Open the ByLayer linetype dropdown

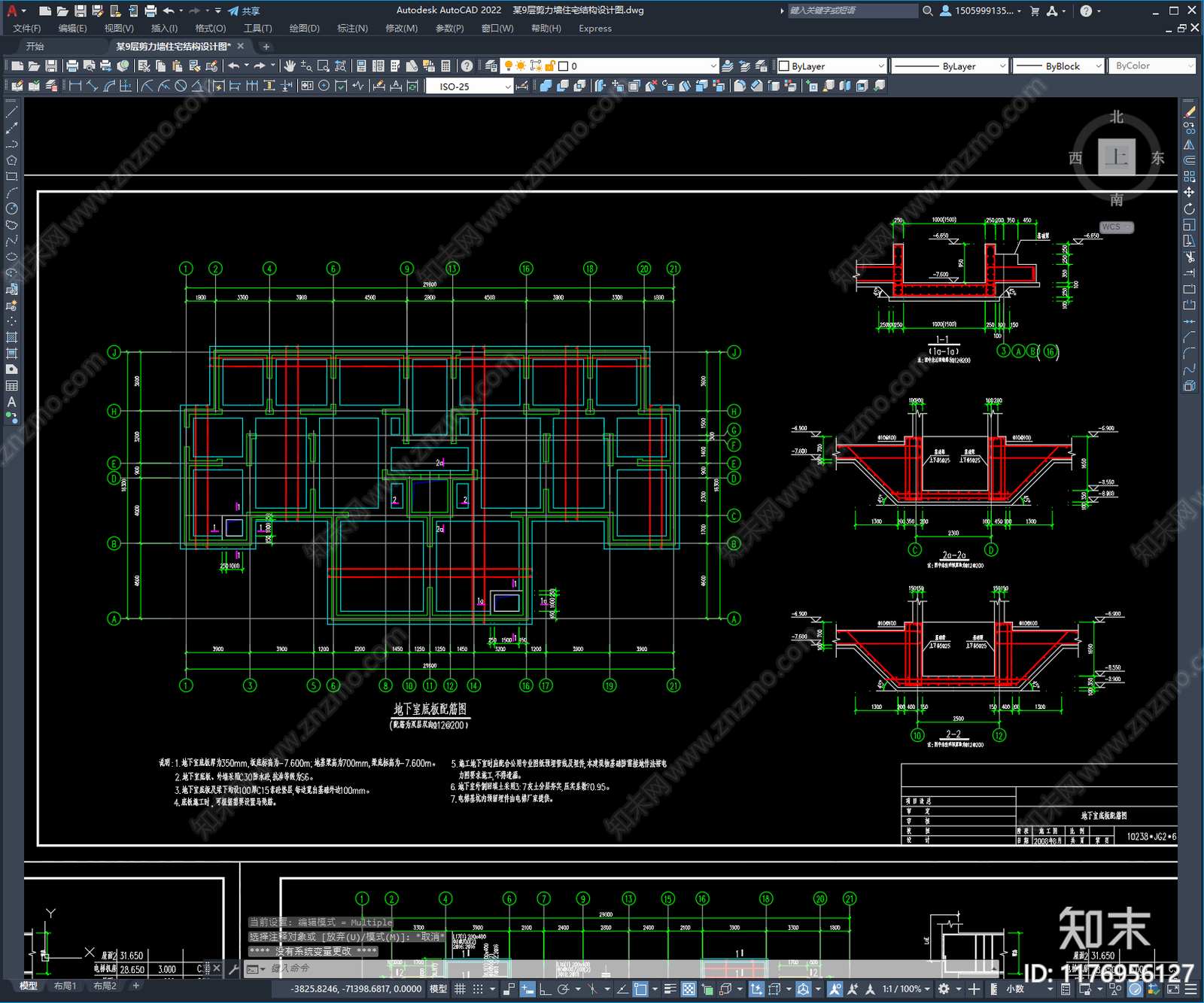pyautogui.click(x=950, y=66)
